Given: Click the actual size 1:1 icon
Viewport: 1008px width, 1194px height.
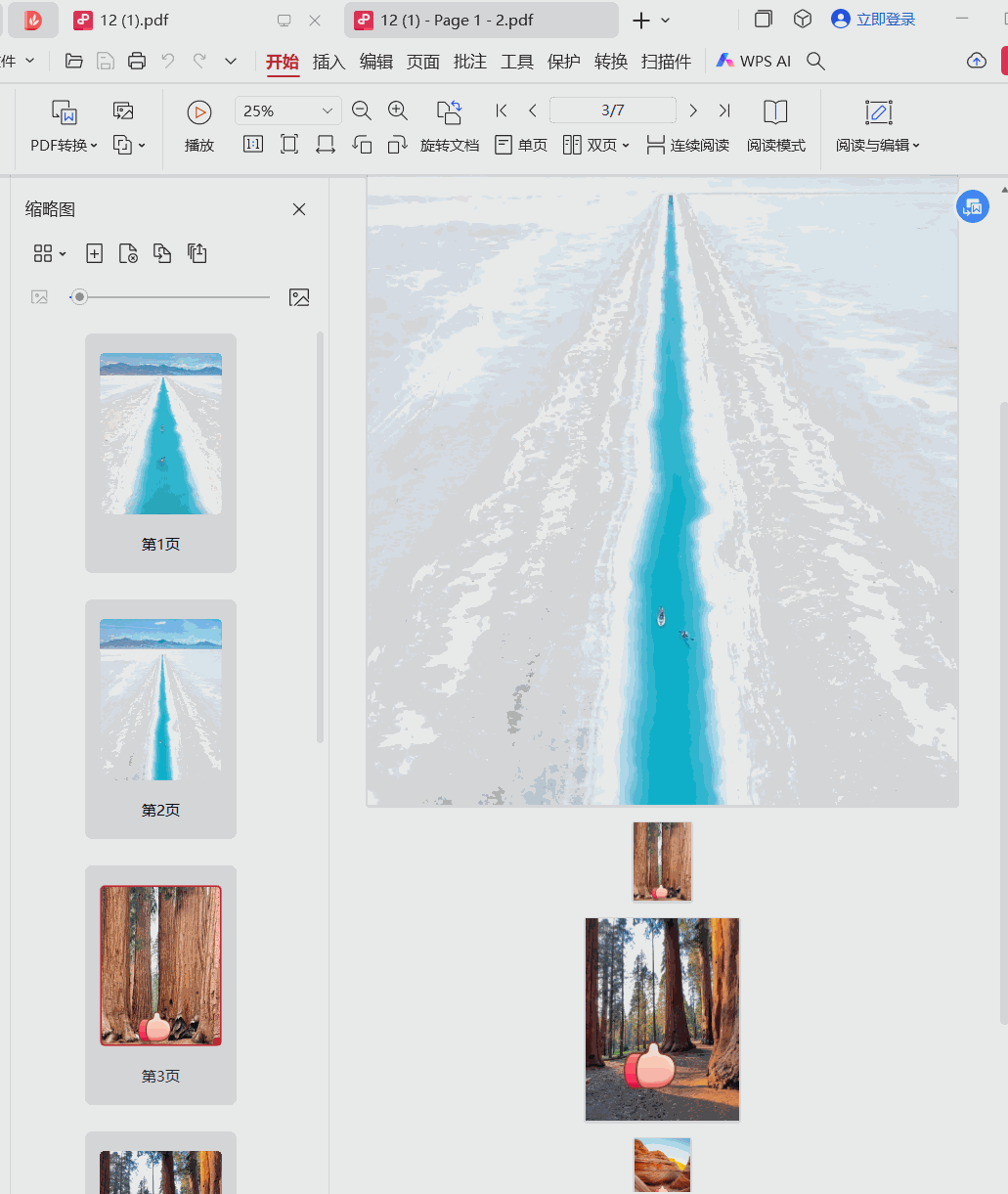Looking at the screenshot, I should pos(252,145).
